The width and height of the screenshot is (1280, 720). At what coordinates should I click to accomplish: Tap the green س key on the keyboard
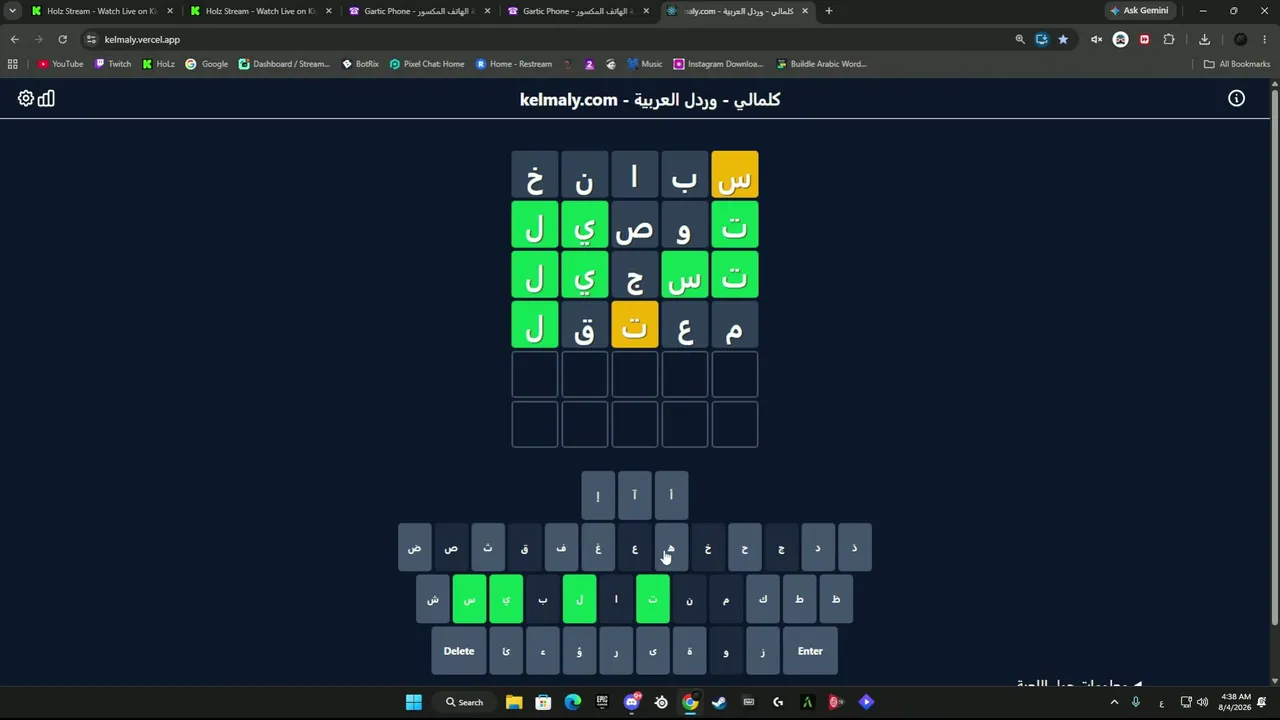pos(469,600)
